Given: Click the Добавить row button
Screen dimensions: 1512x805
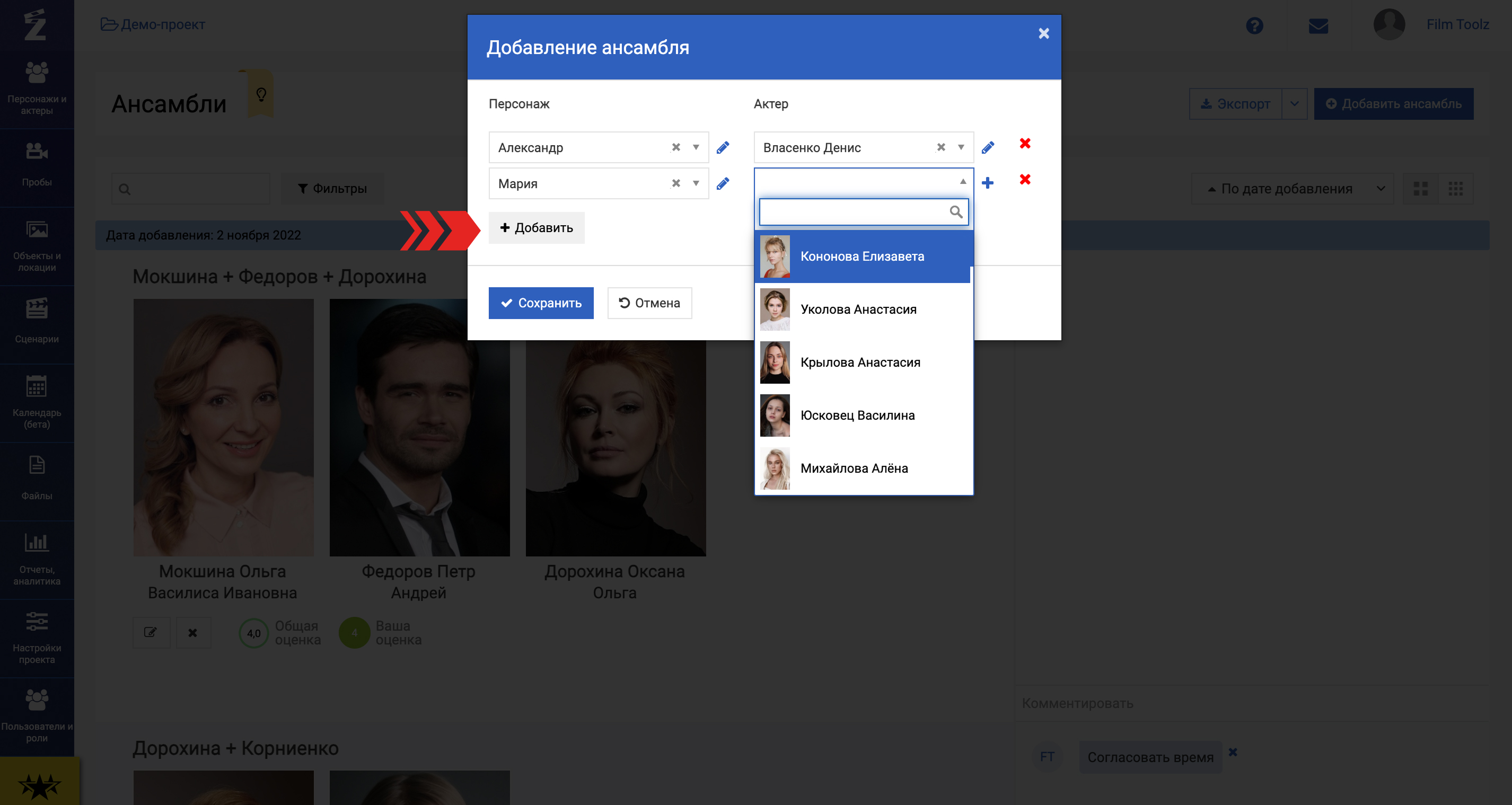Looking at the screenshot, I should click(536, 228).
